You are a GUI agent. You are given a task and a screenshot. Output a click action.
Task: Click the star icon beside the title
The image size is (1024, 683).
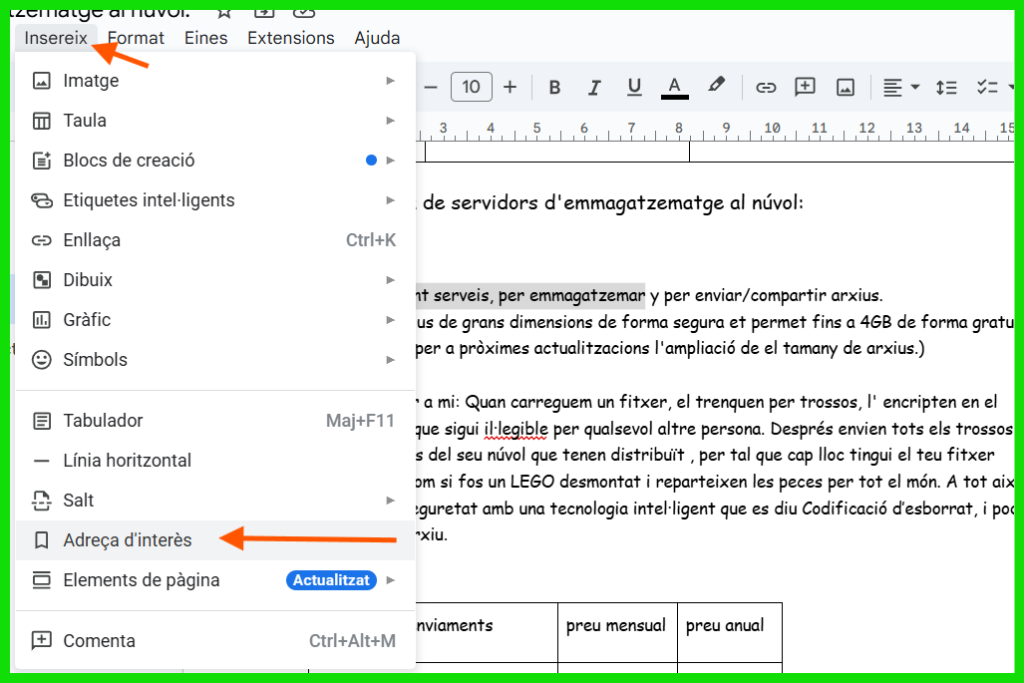pyautogui.click(x=224, y=10)
